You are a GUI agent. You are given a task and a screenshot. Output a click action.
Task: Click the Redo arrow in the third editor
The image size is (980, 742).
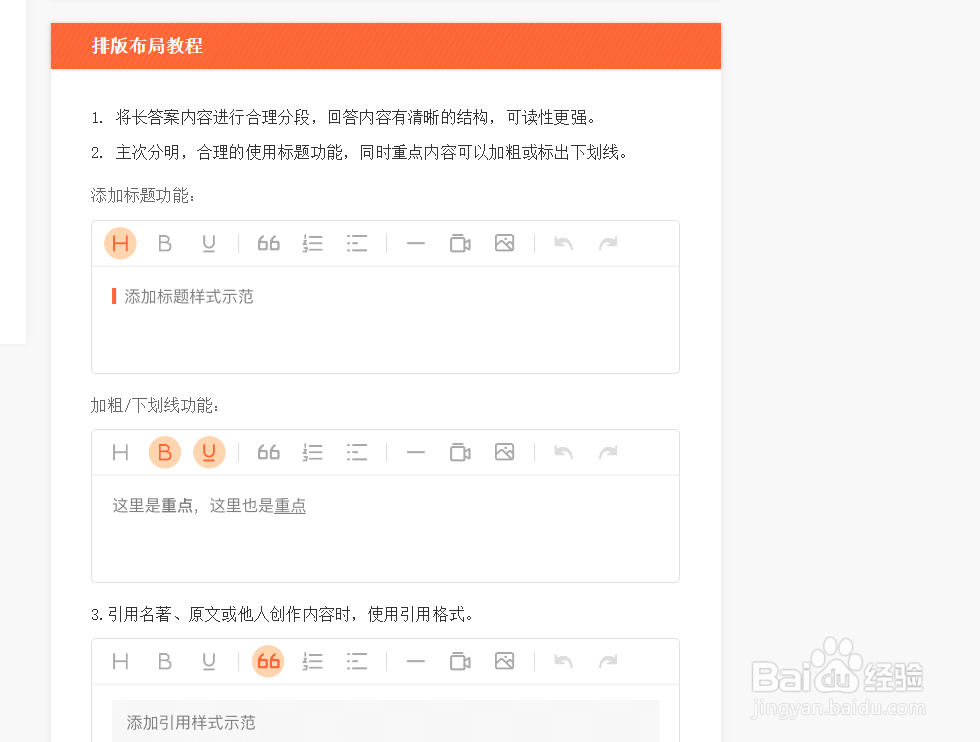click(607, 661)
